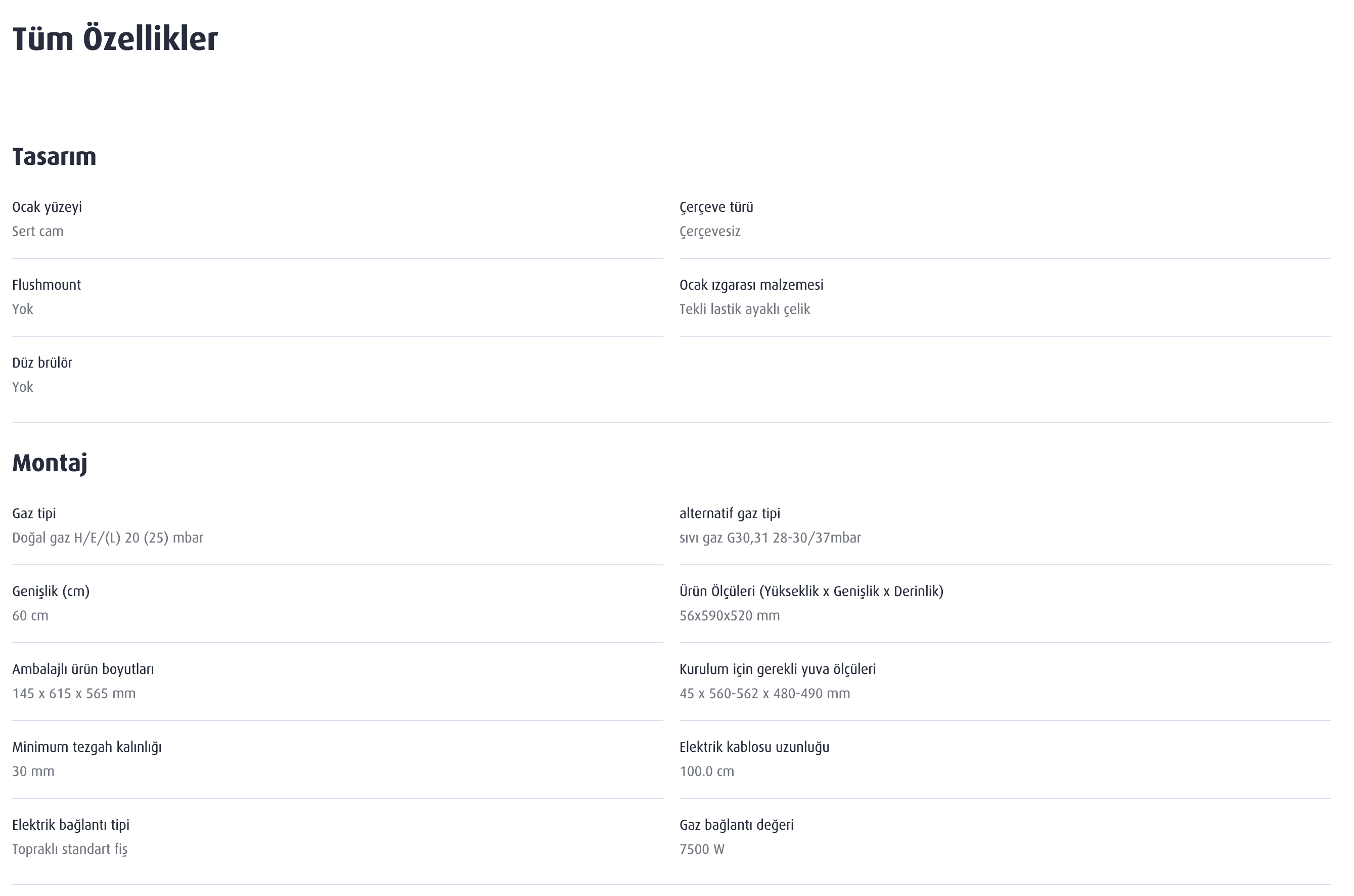This screenshot has height=896, width=1354.
Task: Select Doğal gaz H/E/(L) value
Action: pyautogui.click(x=107, y=537)
